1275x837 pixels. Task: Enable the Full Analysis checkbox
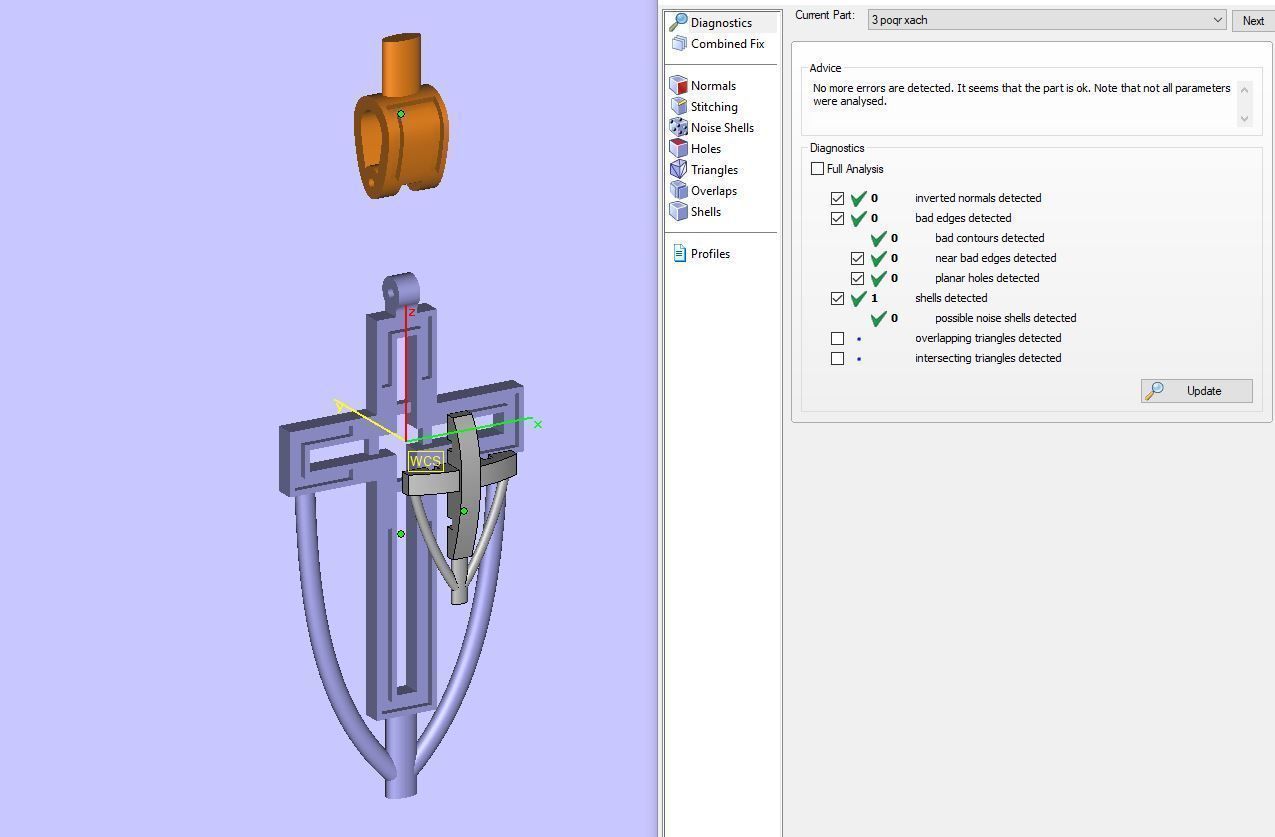(x=818, y=169)
